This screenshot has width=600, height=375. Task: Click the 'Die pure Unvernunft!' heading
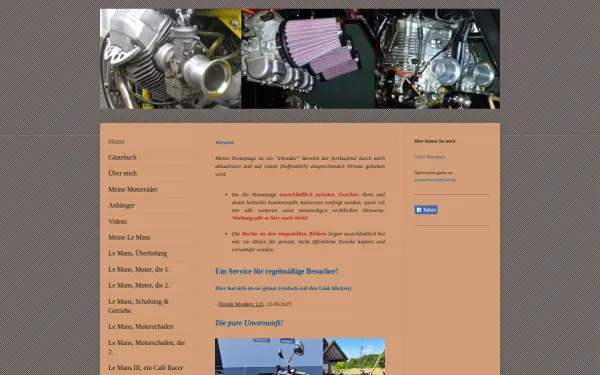coord(249,323)
